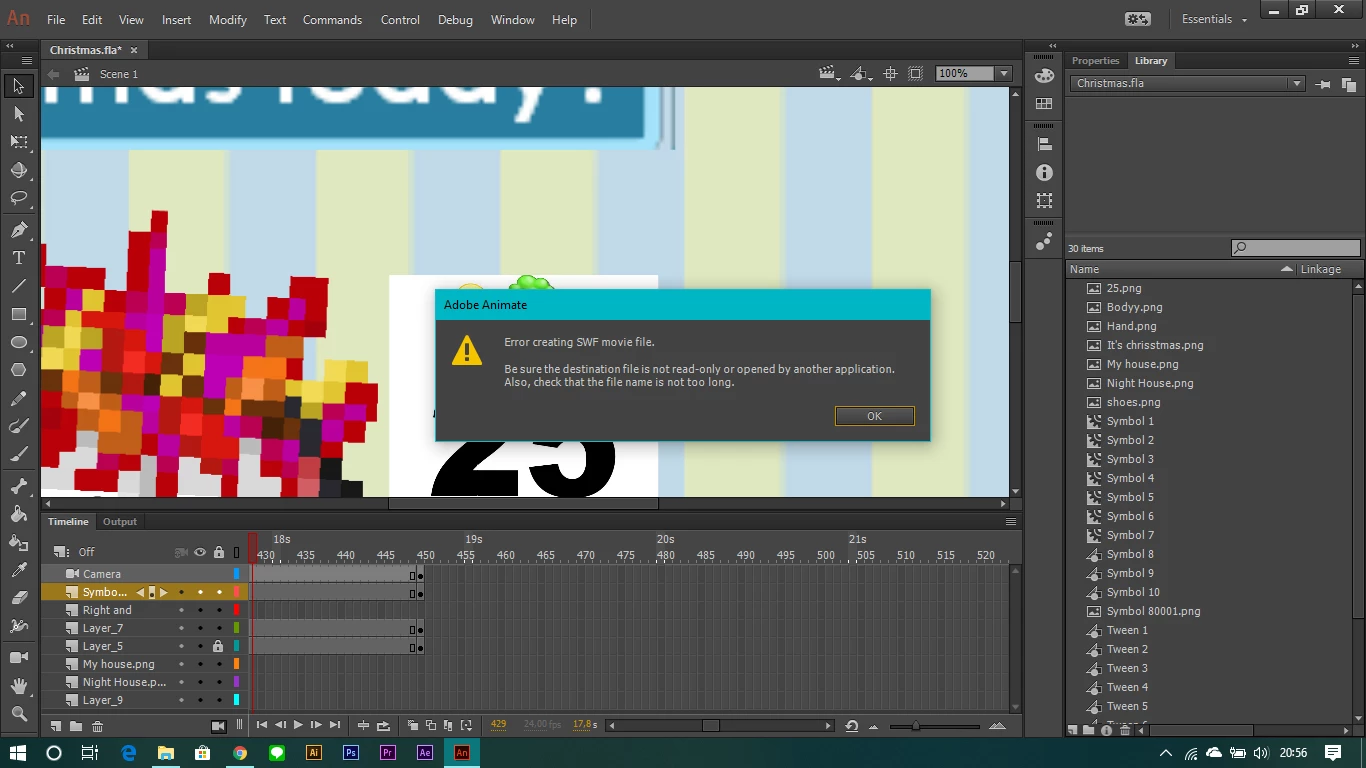1366x768 pixels.
Task: Toggle outline color of Layer_9
Action: [x=236, y=700]
